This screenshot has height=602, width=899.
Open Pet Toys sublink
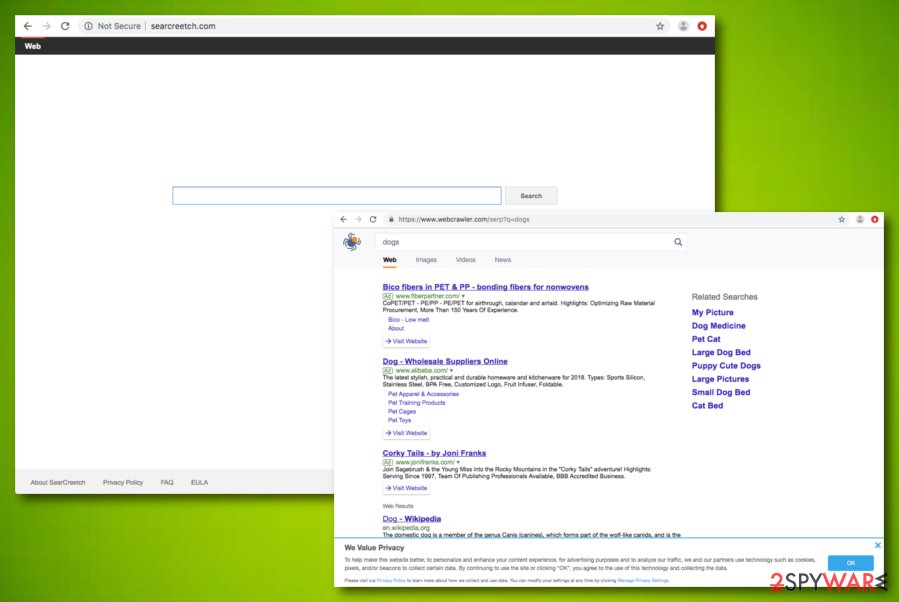[400, 420]
